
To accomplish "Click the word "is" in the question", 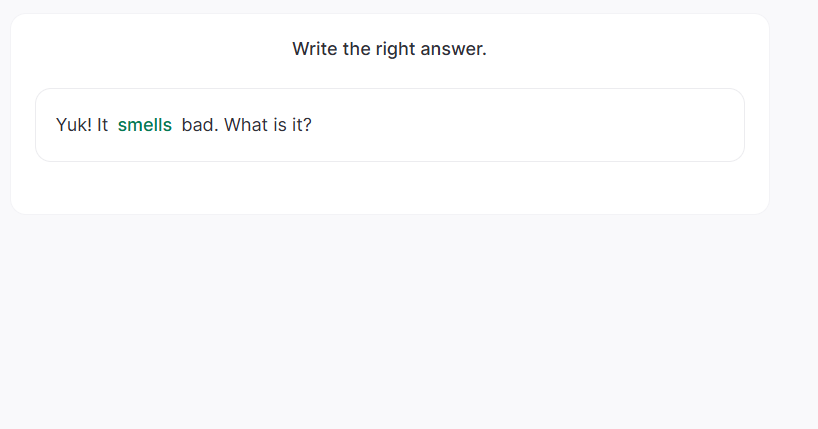I will tap(280, 125).
